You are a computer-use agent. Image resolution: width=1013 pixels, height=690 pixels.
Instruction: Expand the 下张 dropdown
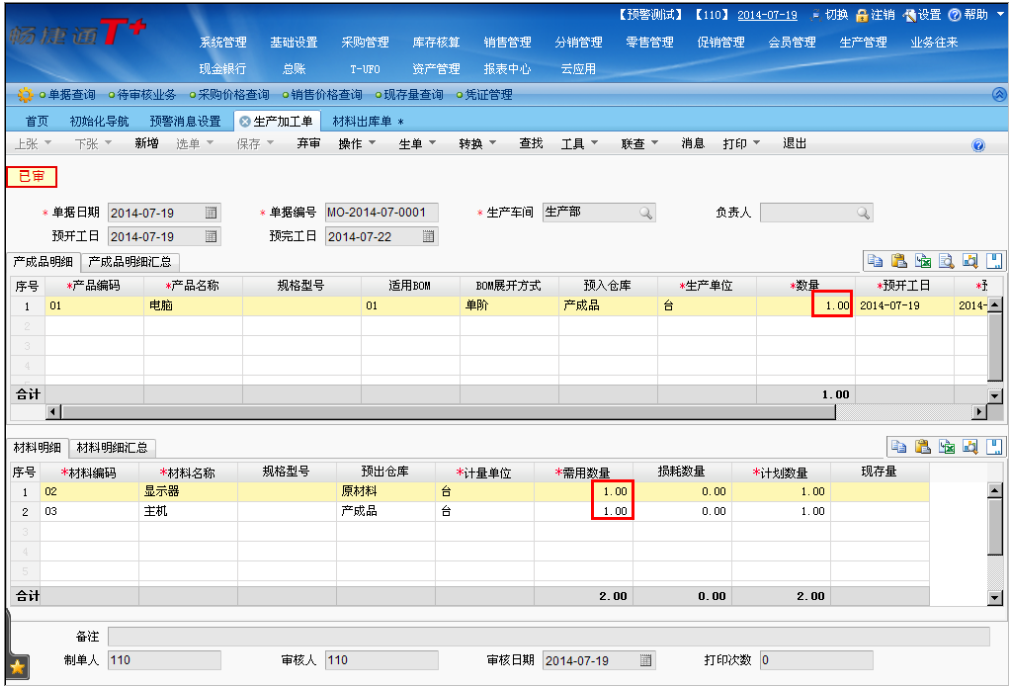(108, 143)
